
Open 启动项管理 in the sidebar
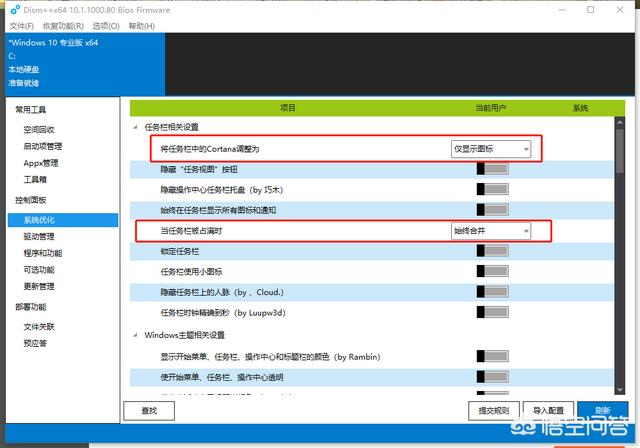coord(42,146)
